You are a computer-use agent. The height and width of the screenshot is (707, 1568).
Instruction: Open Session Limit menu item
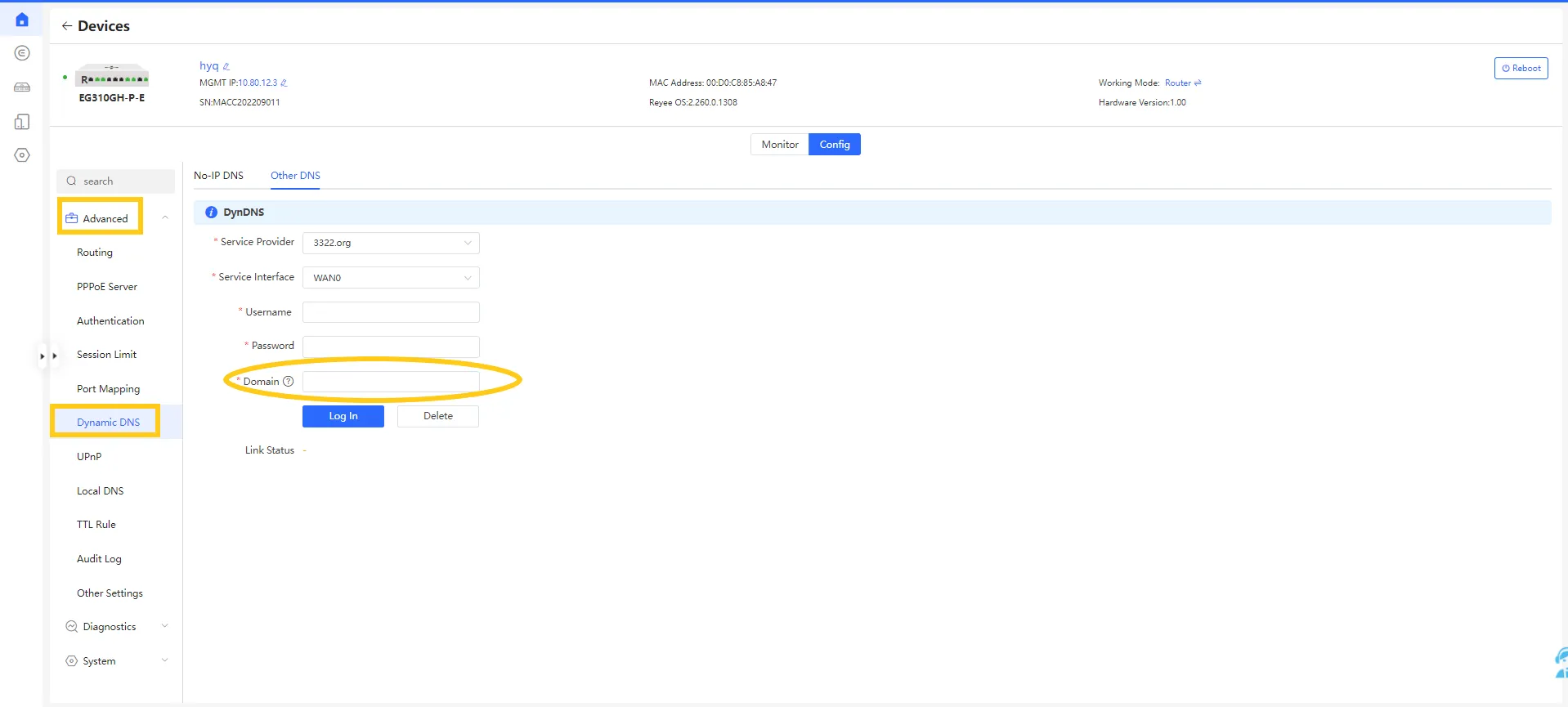pyautogui.click(x=106, y=355)
